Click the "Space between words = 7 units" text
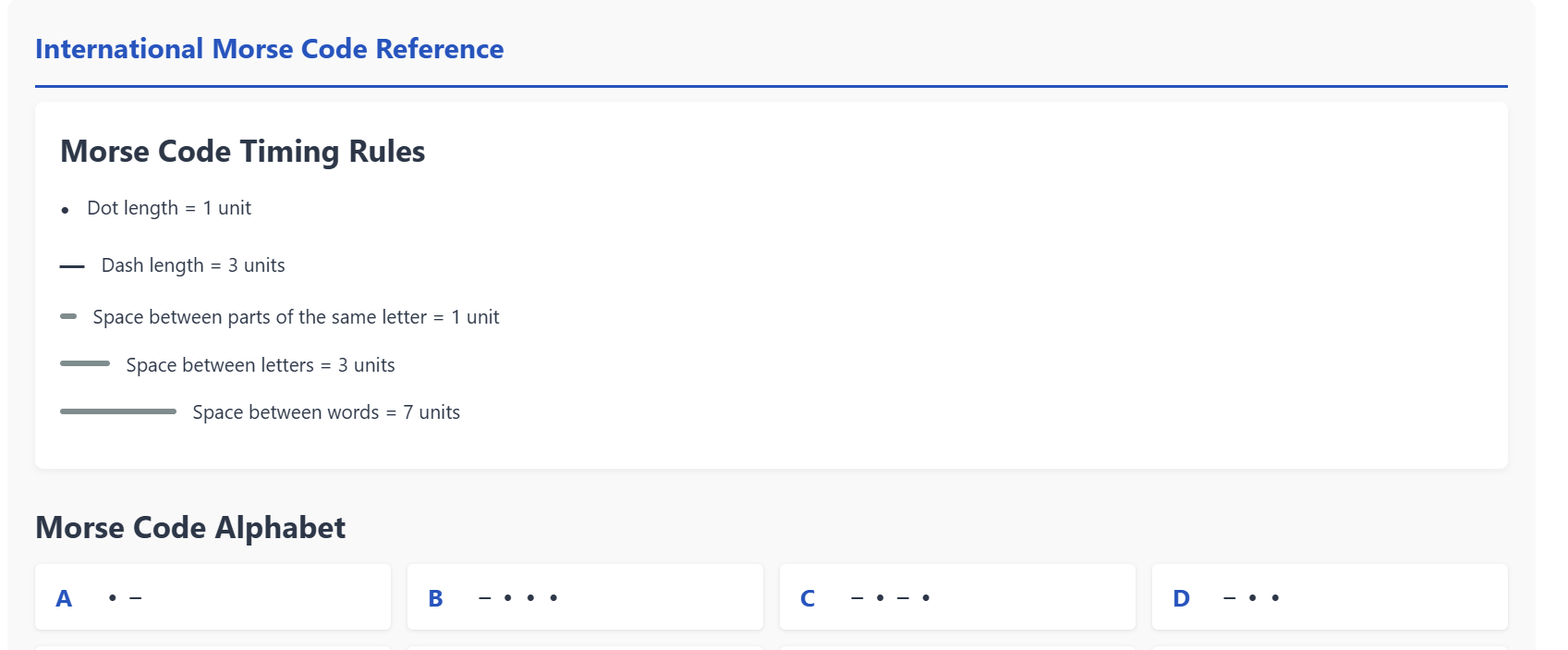This screenshot has height=650, width=1568. [326, 412]
